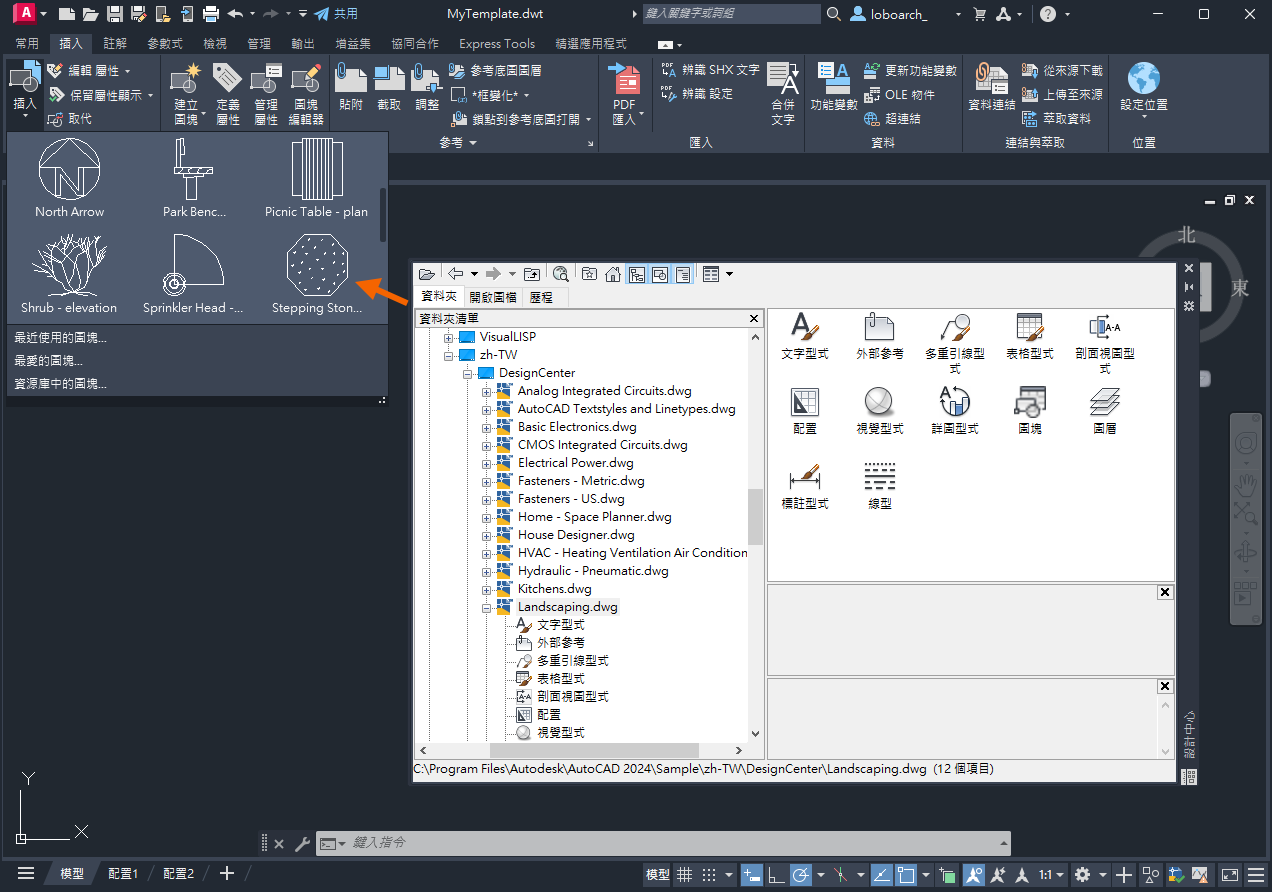Click the 貼附 attach icon
Screen dimensions: 1272x892
point(351,78)
